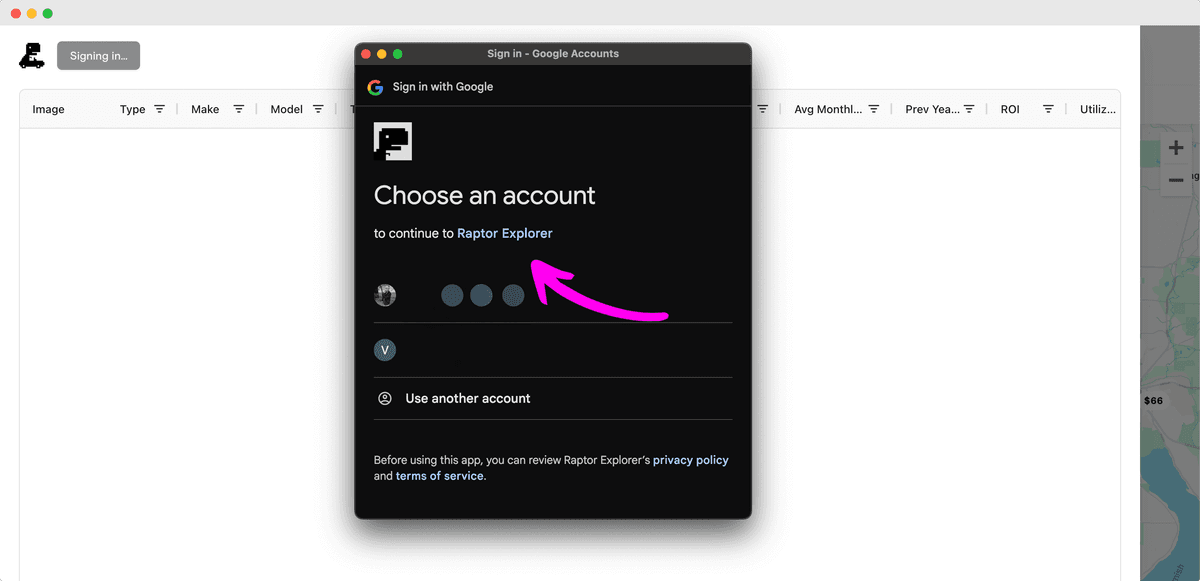
Task: Open the privacy policy link
Action: click(690, 460)
